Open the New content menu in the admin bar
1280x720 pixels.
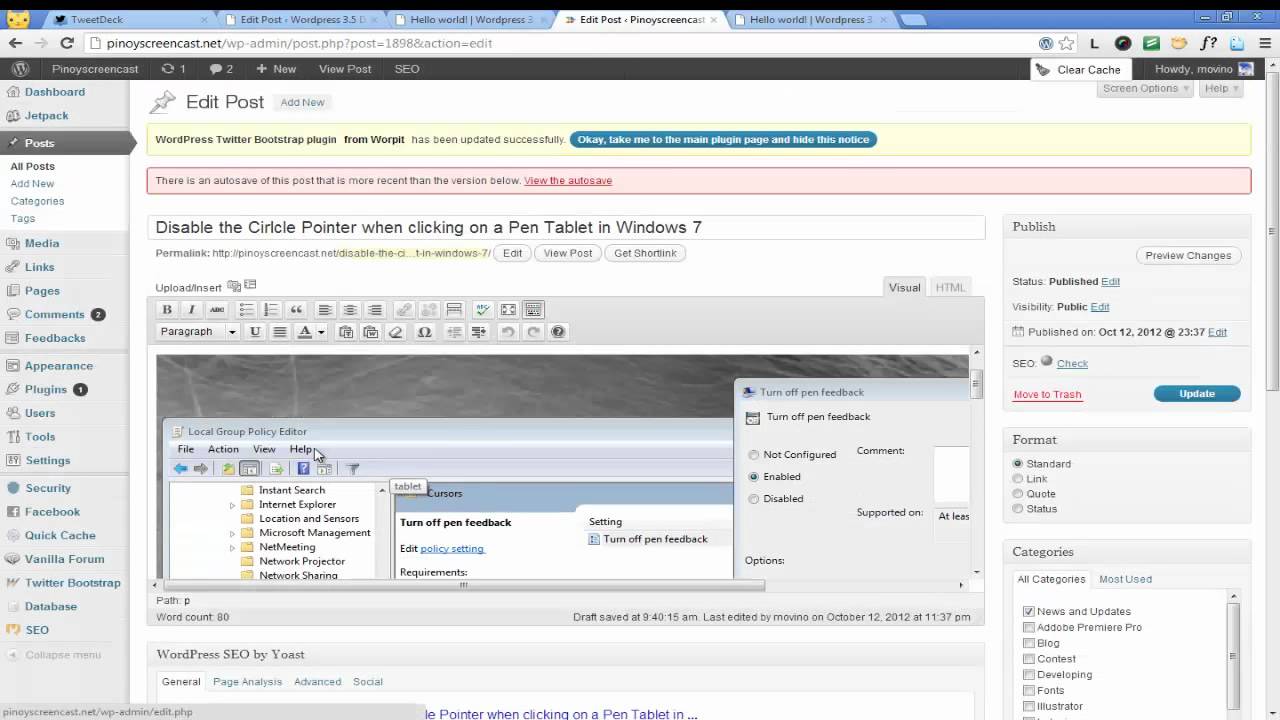pyautogui.click(x=276, y=69)
